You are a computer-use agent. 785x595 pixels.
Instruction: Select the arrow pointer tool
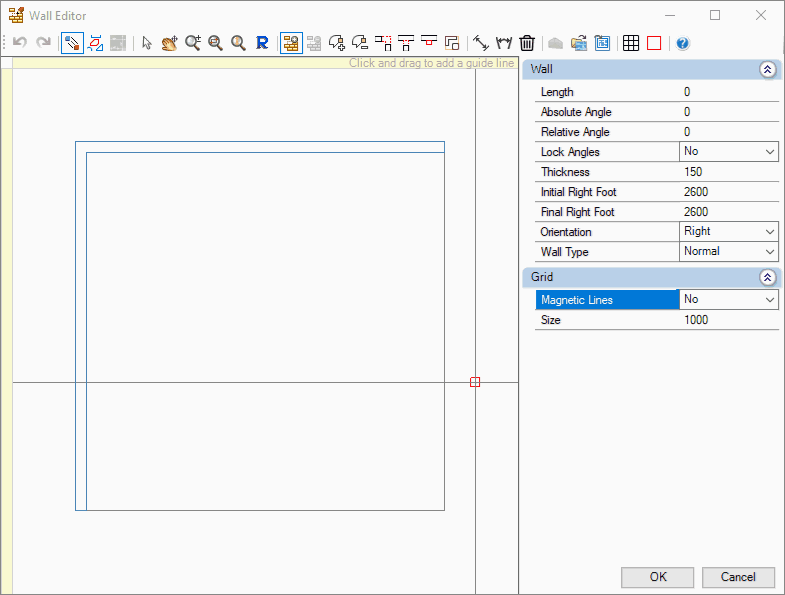coord(147,43)
